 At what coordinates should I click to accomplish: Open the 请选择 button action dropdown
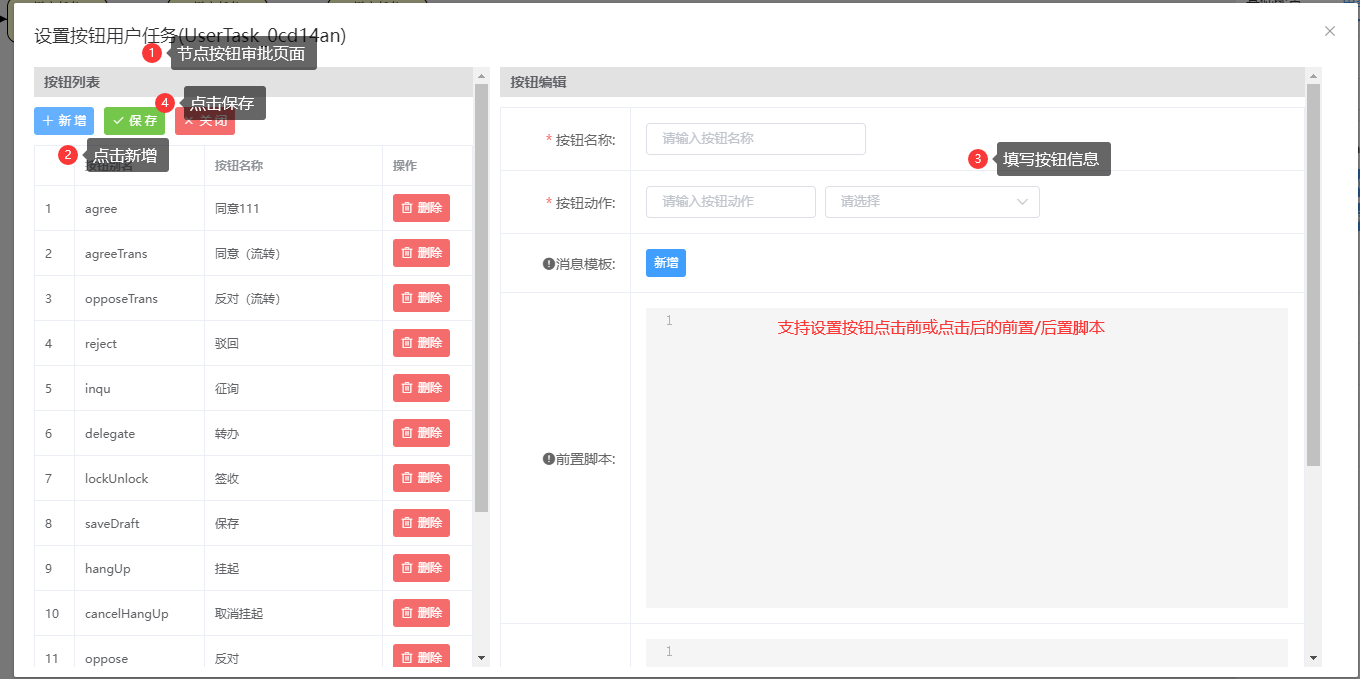coord(932,202)
